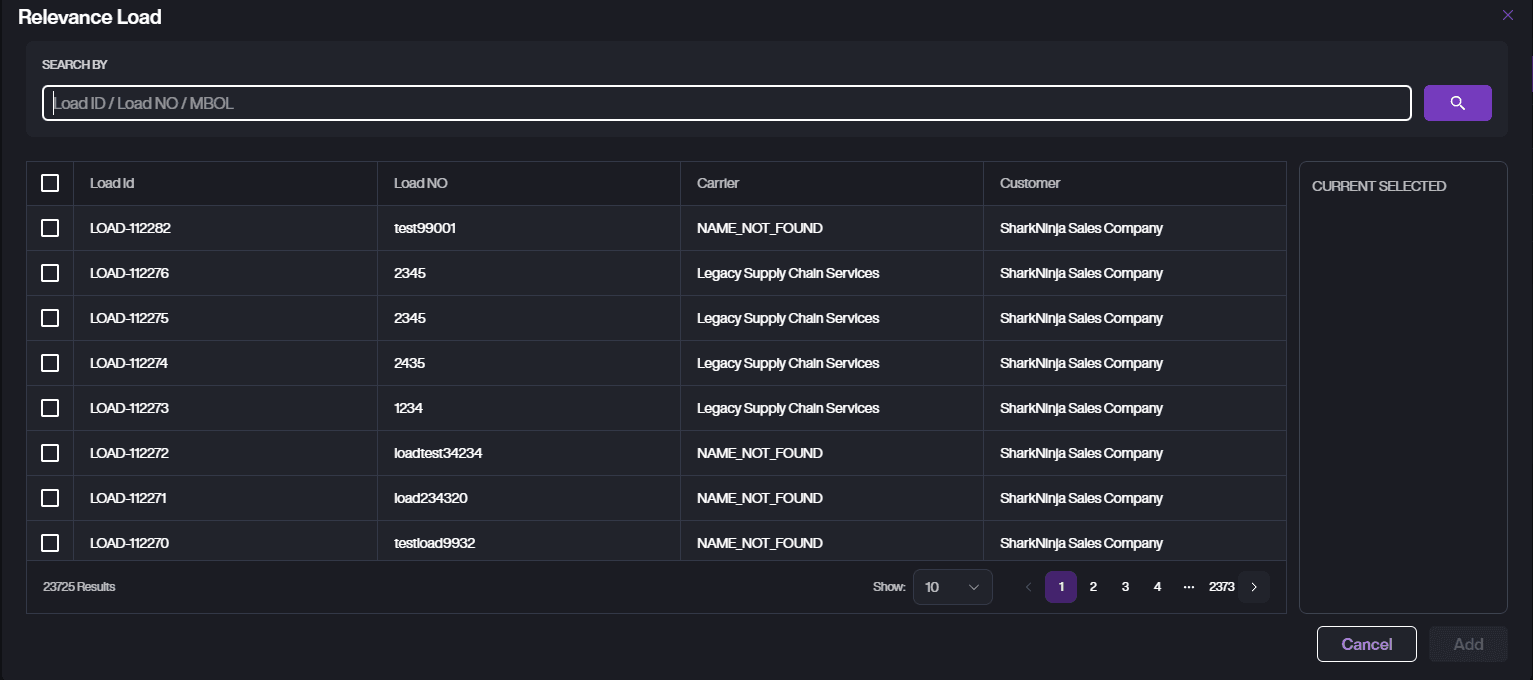Close the Relevance Load dialog
The width and height of the screenshot is (1533, 680).
coord(1507,15)
